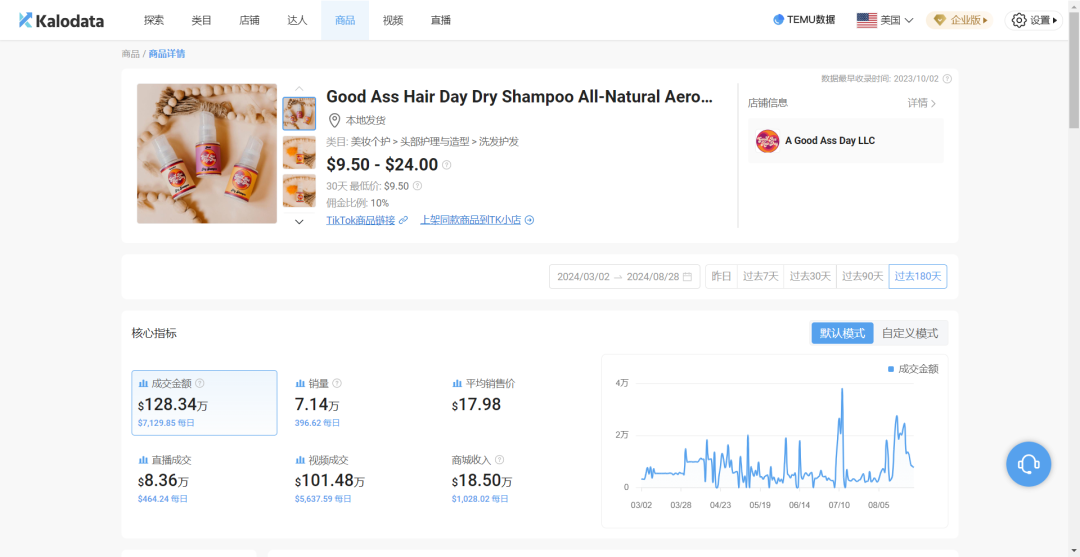This screenshot has width=1080, height=557.
Task: Switch to 默认模式 view
Action: (842, 333)
